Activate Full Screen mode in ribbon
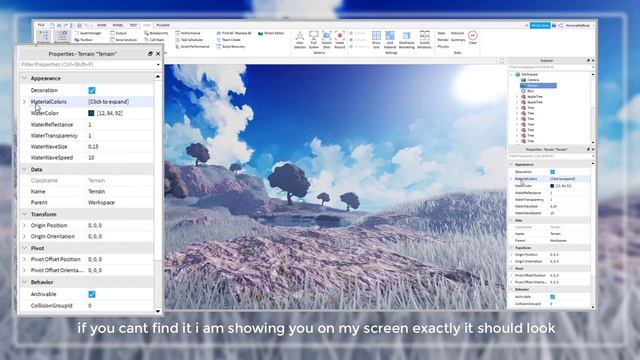 coord(313,40)
